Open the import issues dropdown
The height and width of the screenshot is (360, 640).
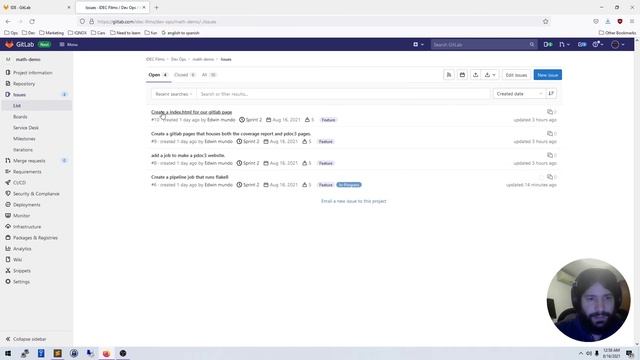click(x=490, y=75)
